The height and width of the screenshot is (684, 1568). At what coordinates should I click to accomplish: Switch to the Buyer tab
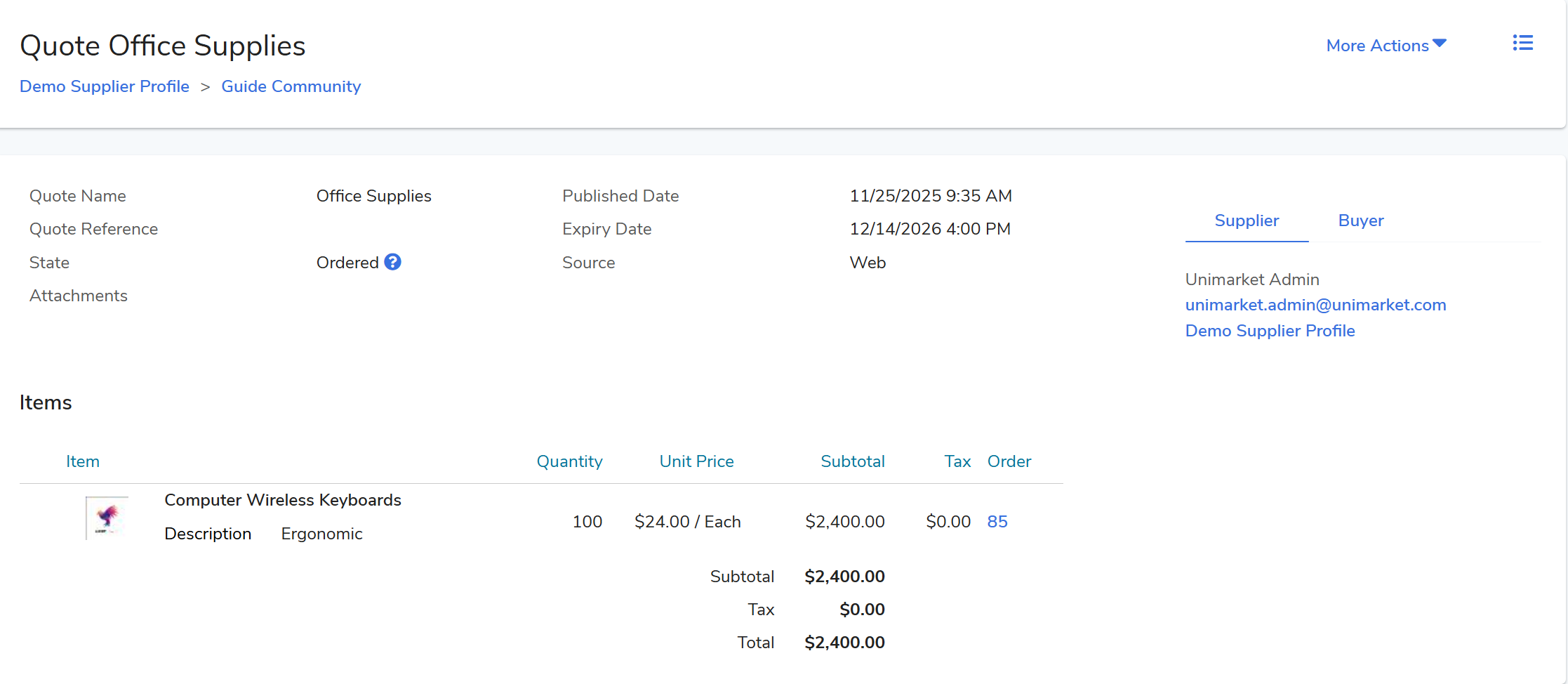tap(1360, 221)
